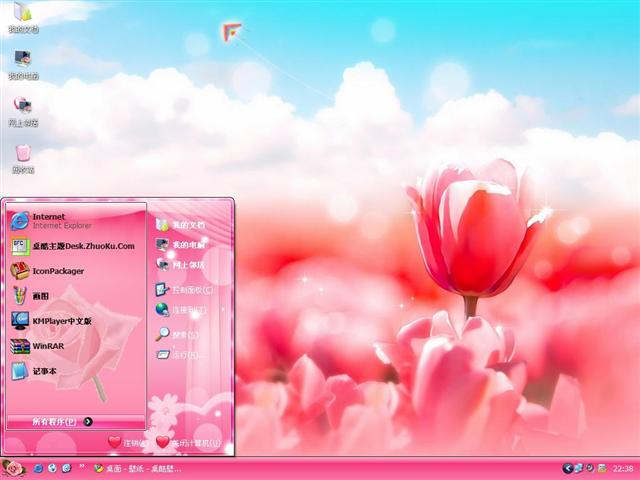Click the rose Start button on taskbar
The image size is (640, 480).
click(13, 469)
